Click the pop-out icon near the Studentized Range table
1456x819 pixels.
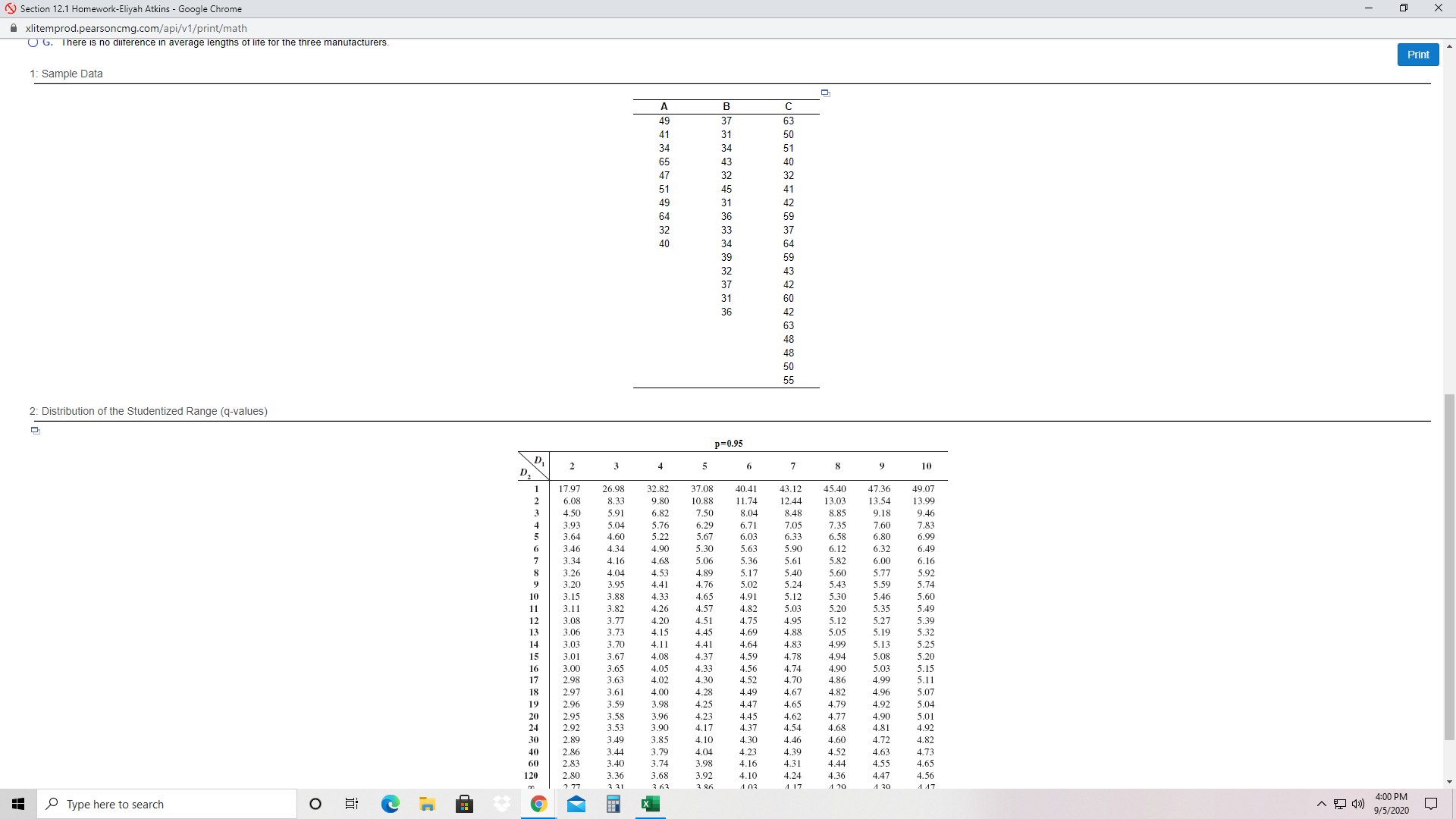click(x=35, y=430)
